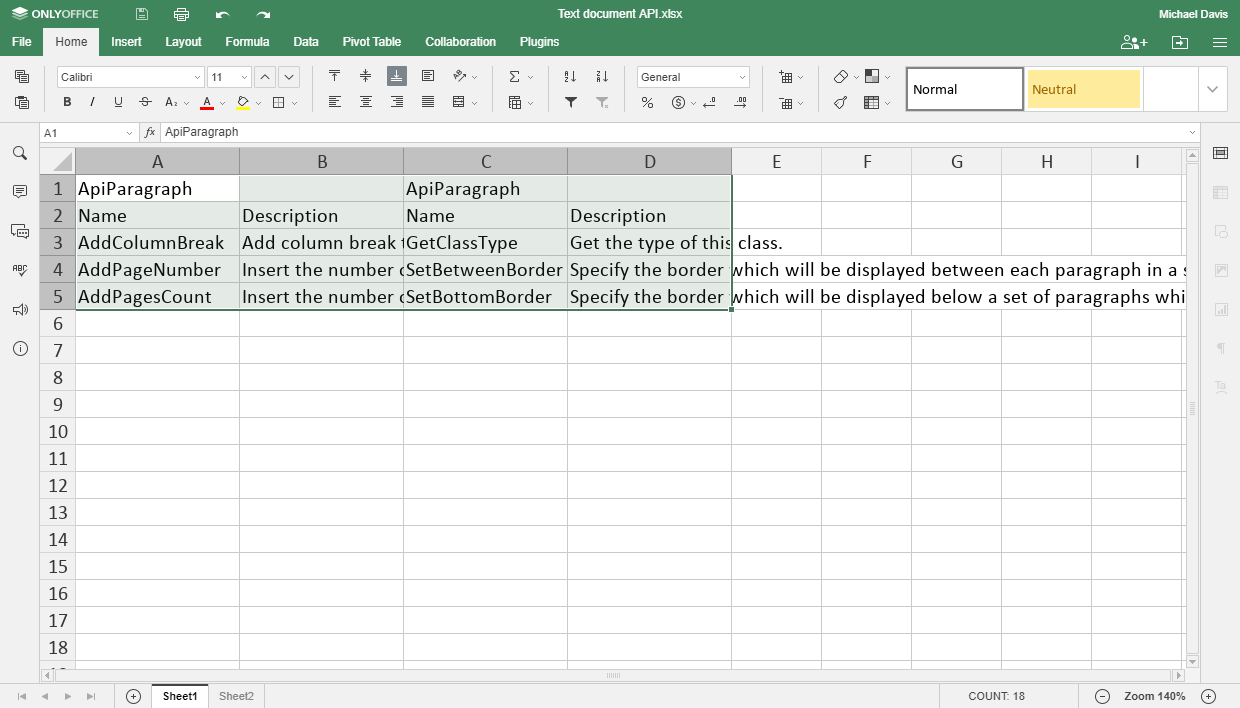Toggle wrap text for the selected cells
Viewport: 1240px width, 708px height.
pyautogui.click(x=428, y=75)
